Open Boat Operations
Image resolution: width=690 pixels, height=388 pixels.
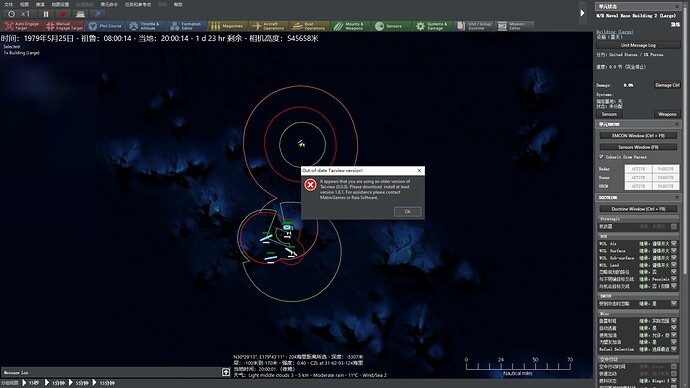click(309, 26)
